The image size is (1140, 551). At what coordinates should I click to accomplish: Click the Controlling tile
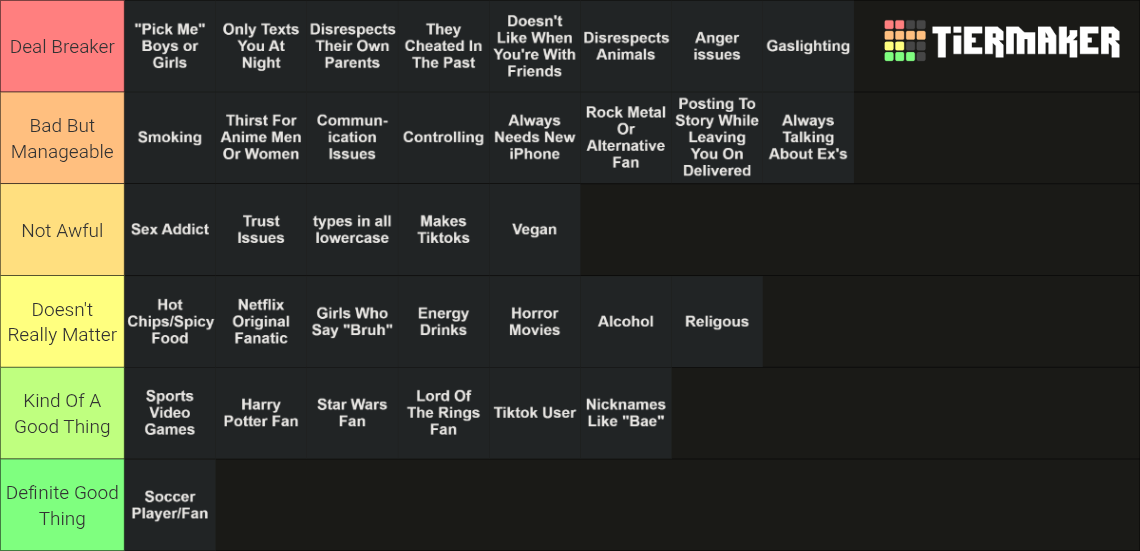[443, 137]
